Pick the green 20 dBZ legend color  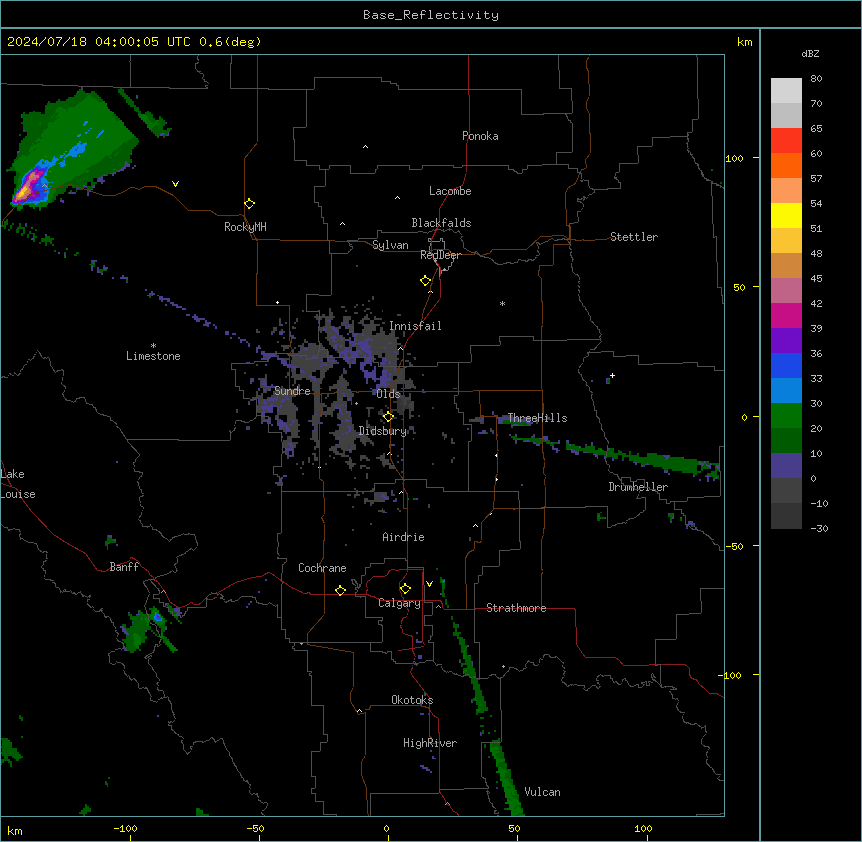[786, 416]
